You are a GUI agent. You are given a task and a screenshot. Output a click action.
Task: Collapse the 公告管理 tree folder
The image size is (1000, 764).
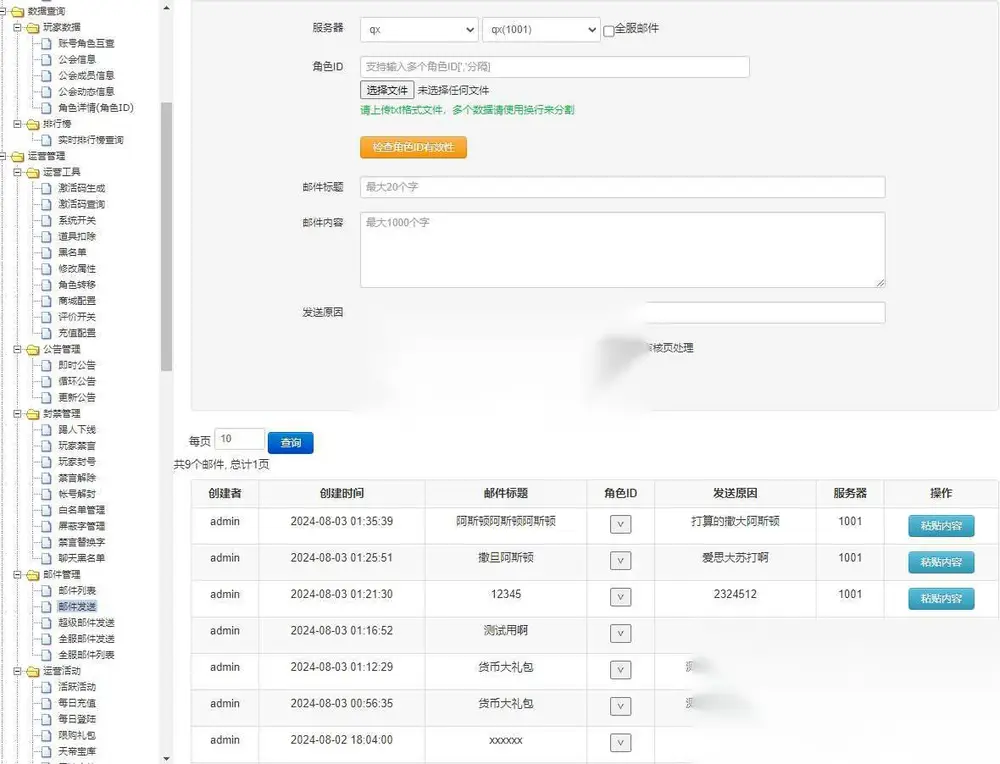[18, 349]
